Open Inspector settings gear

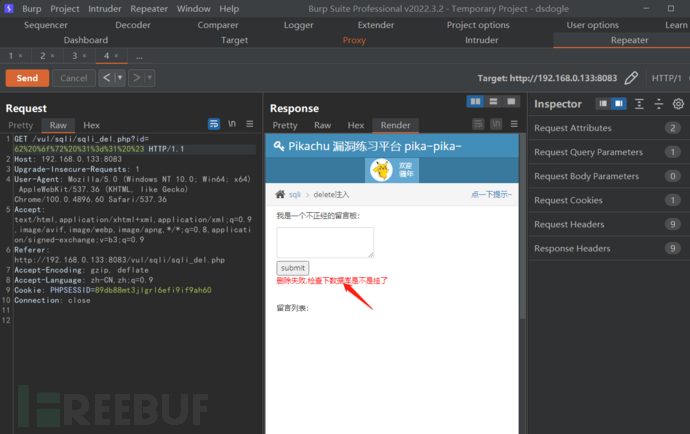pos(678,104)
